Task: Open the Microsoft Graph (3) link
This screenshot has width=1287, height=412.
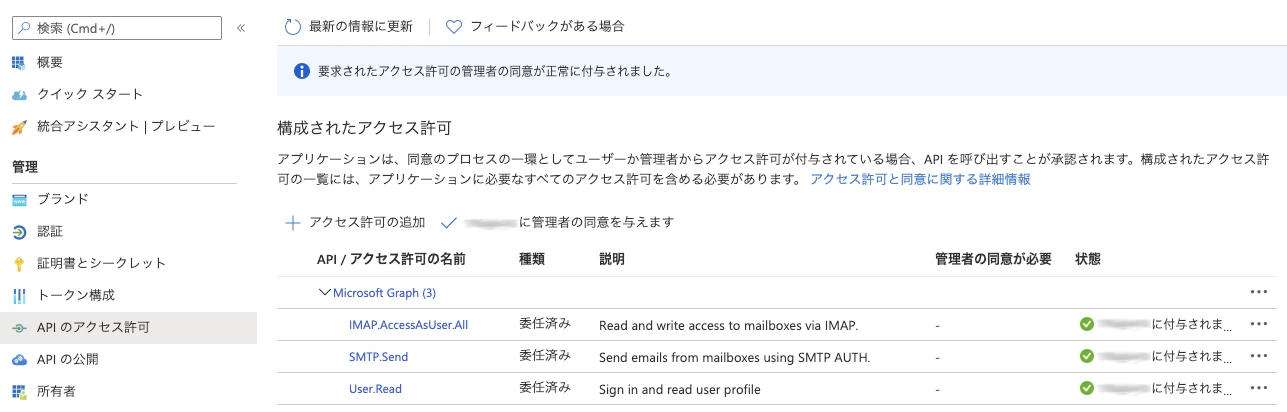Action: pos(384,293)
